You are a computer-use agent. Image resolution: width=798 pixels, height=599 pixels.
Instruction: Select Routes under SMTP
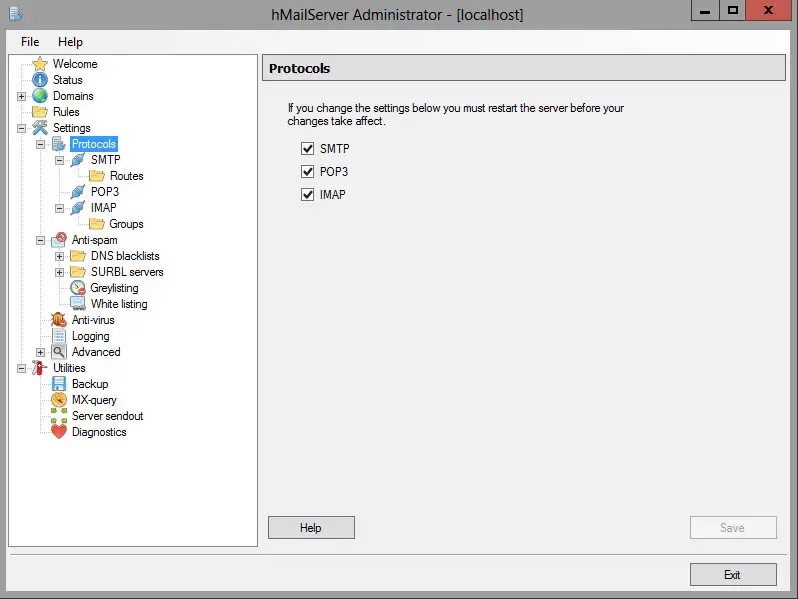click(127, 176)
